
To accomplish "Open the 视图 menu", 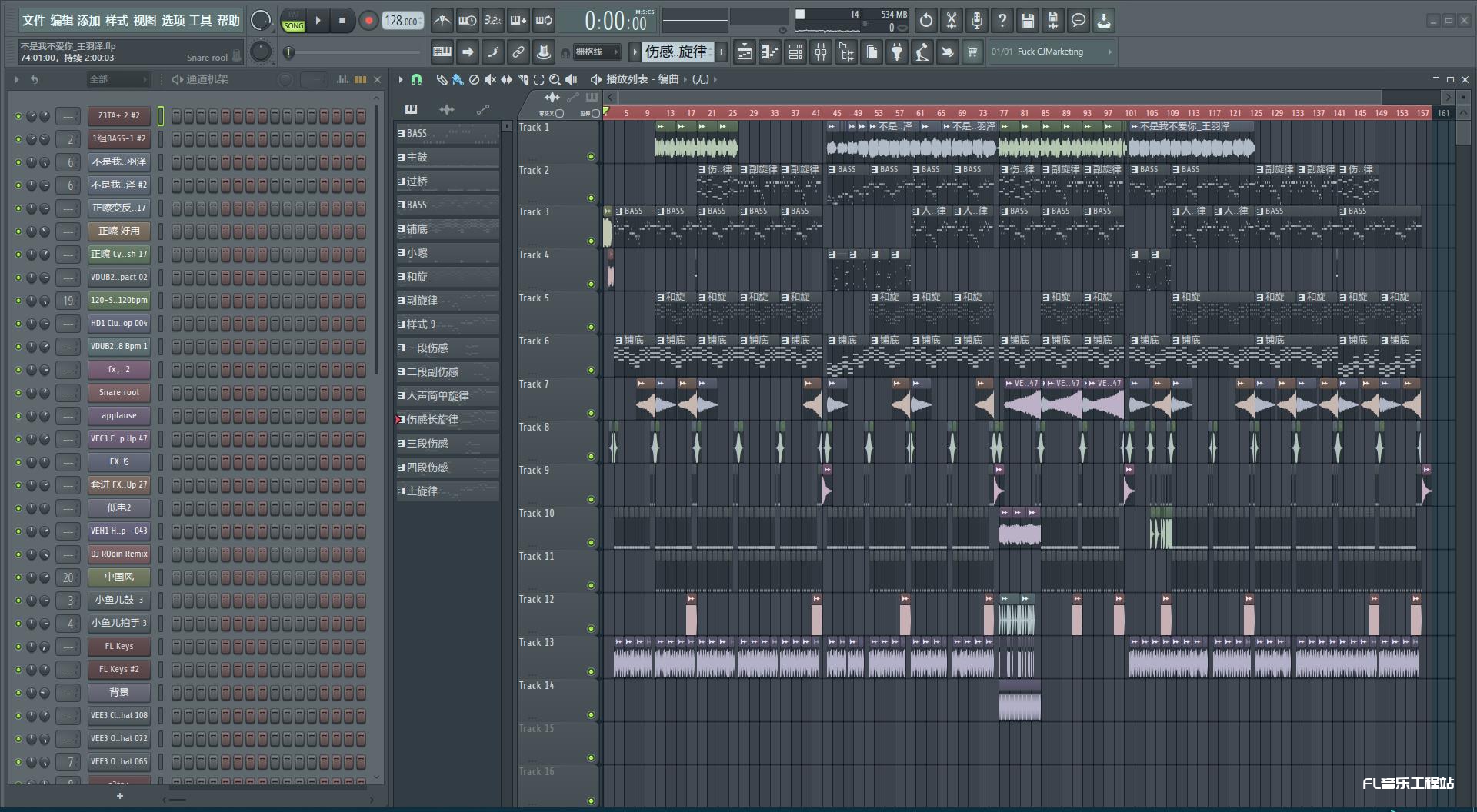I will pyautogui.click(x=145, y=21).
